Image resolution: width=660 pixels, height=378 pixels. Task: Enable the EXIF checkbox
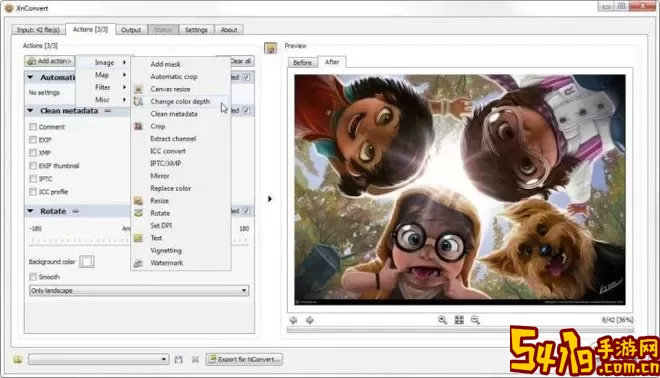[33, 140]
